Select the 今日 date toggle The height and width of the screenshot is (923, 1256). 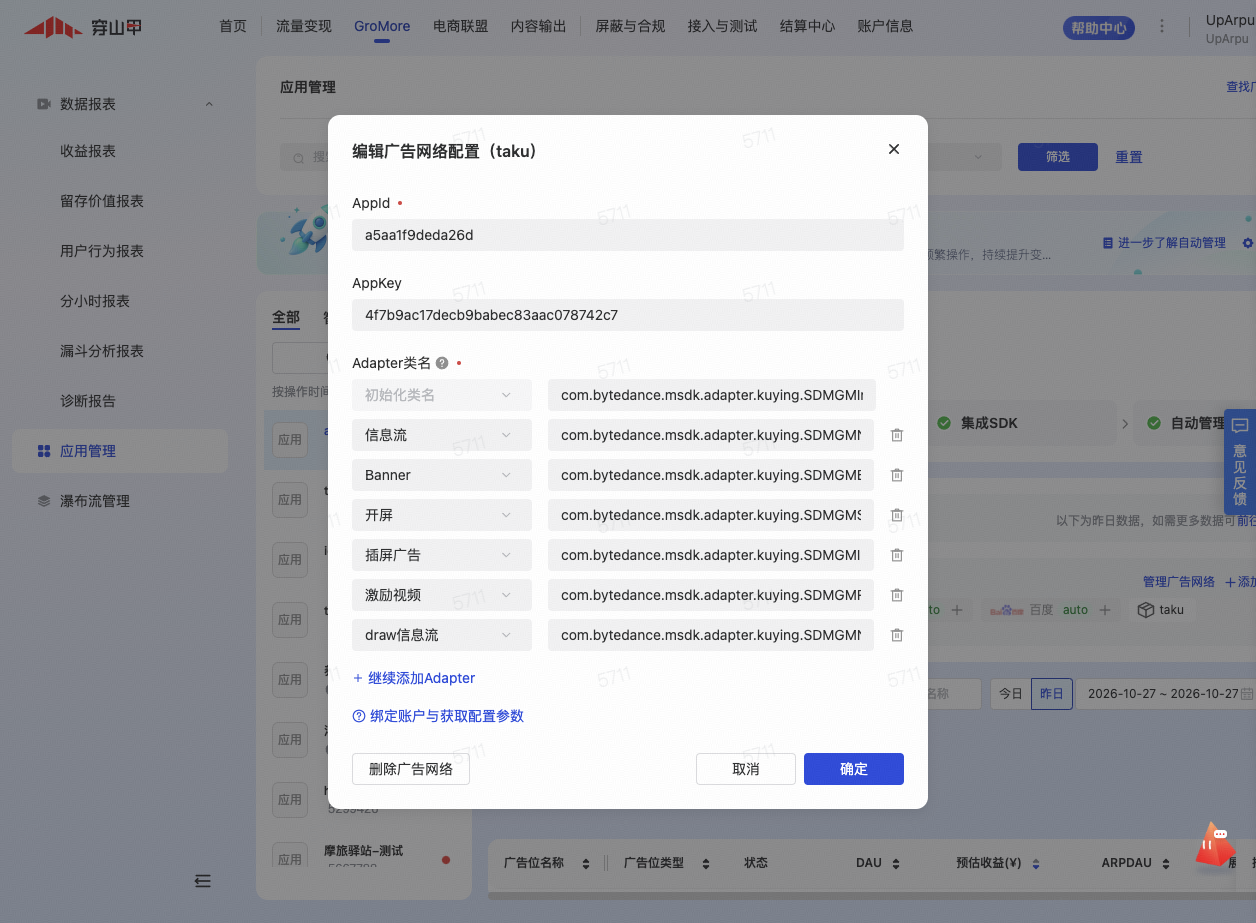point(1011,693)
